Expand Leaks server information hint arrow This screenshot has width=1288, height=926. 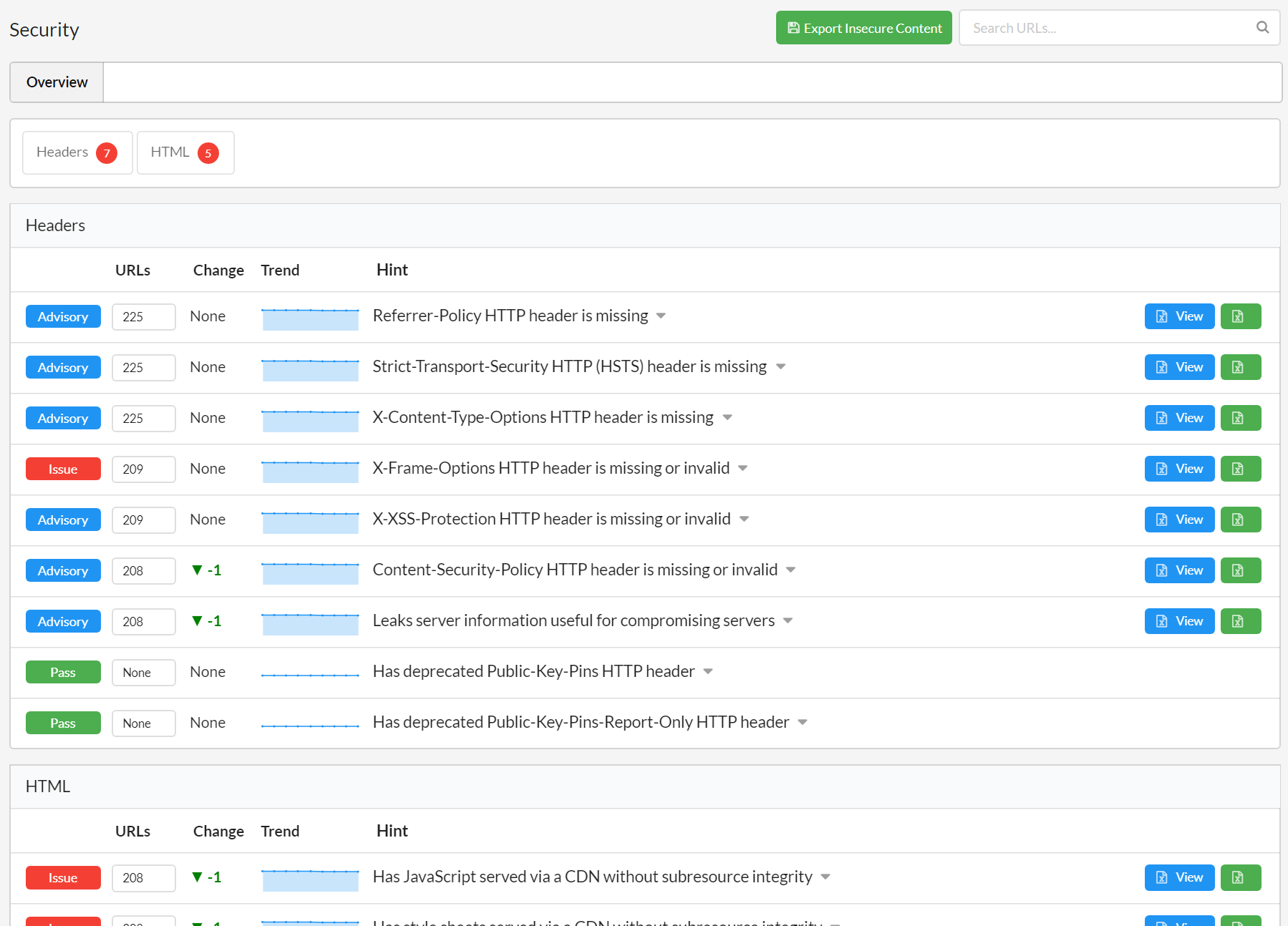coord(788,621)
